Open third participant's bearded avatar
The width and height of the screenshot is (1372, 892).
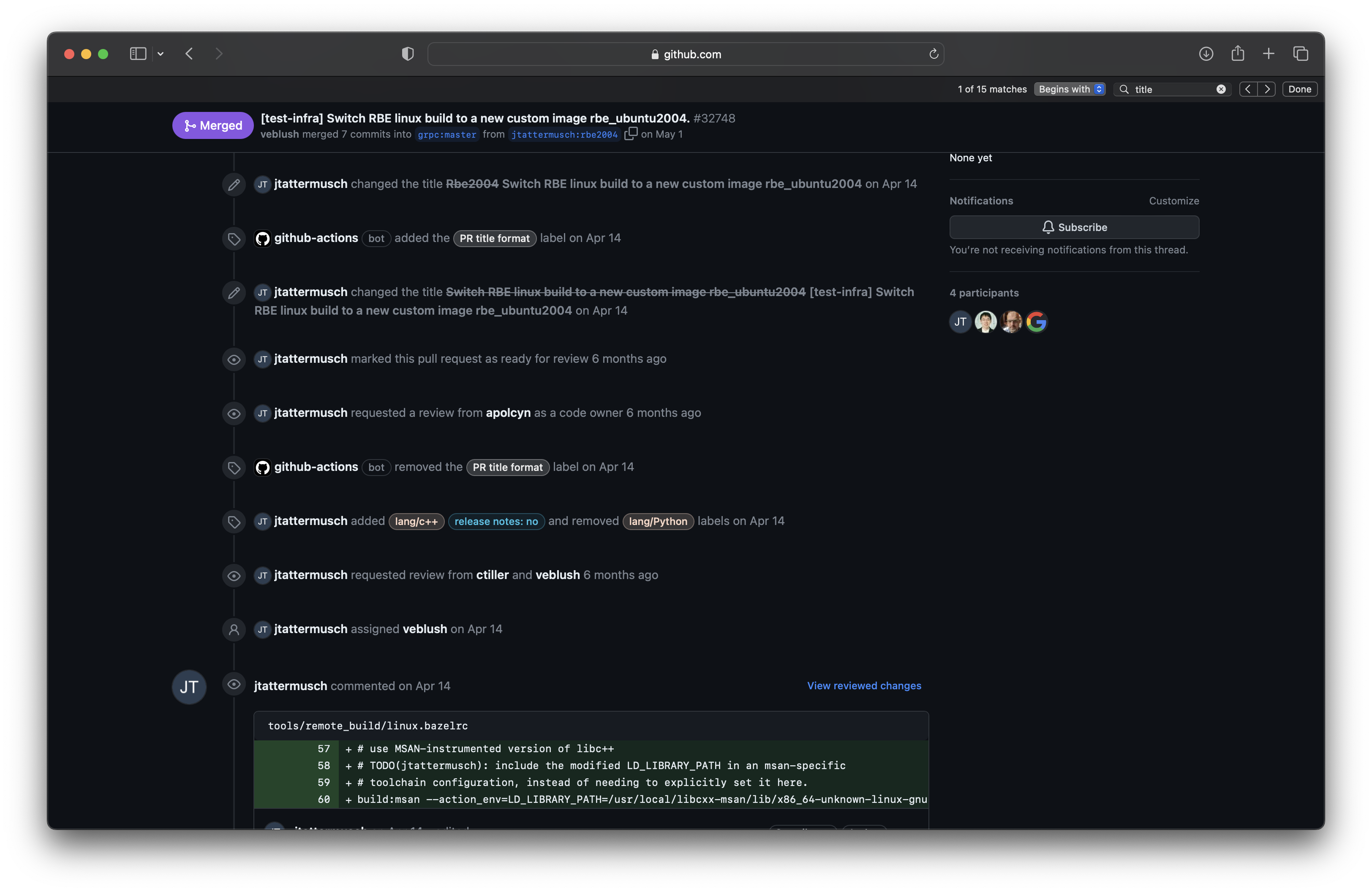coord(1010,321)
